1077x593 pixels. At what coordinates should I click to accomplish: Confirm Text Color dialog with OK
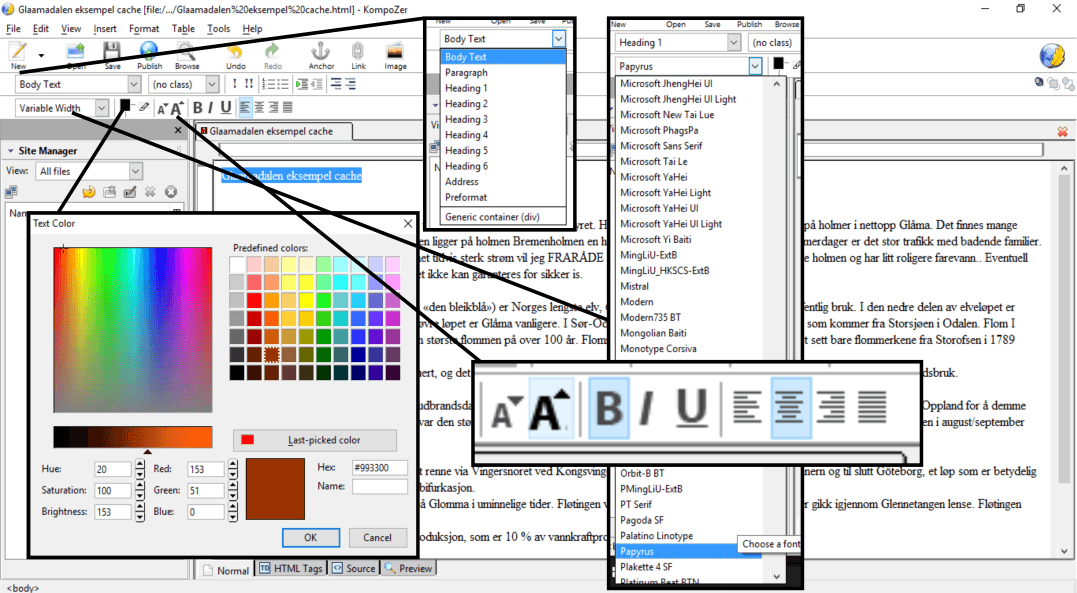coord(310,537)
